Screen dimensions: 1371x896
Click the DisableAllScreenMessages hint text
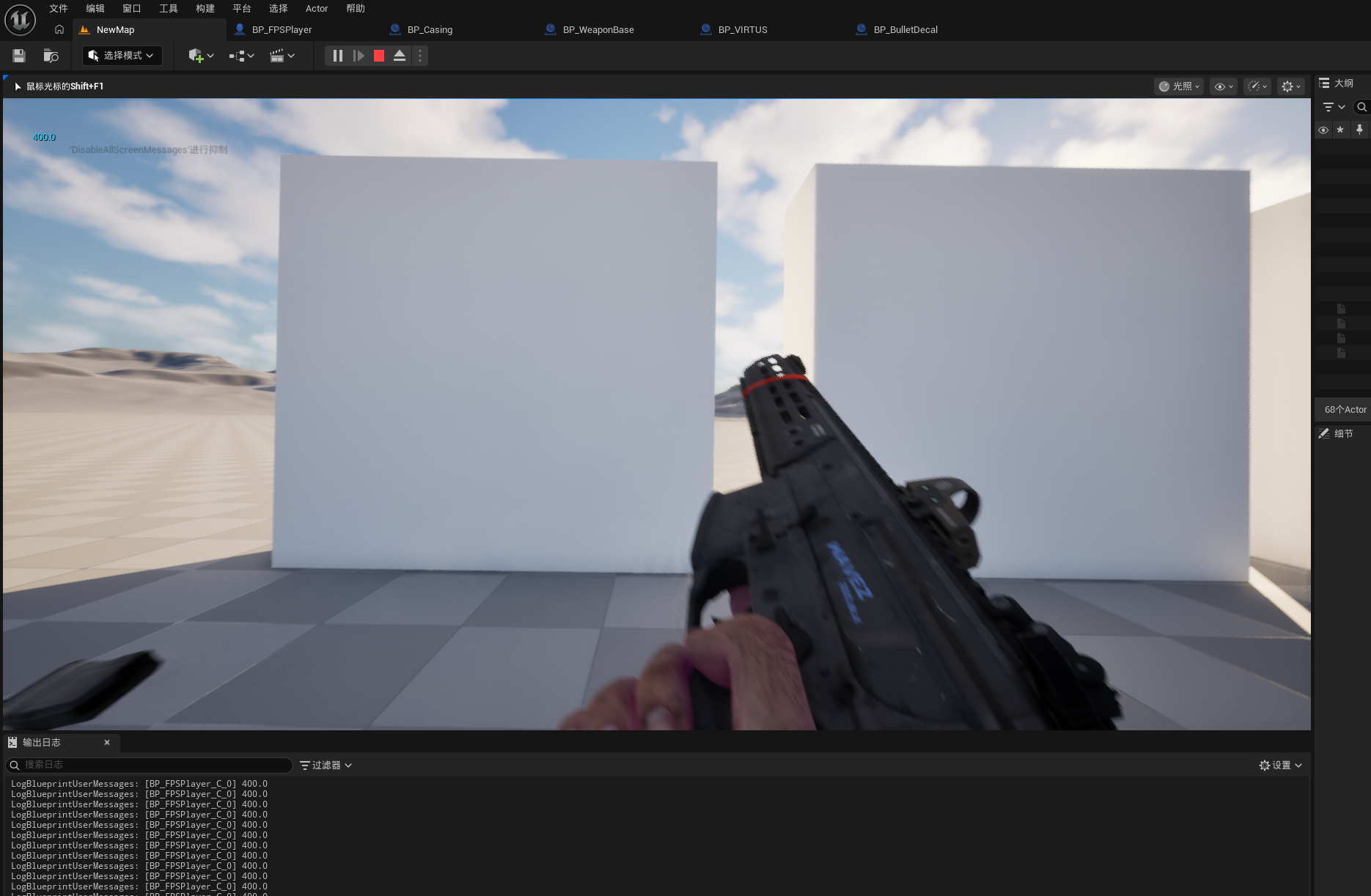(x=148, y=150)
